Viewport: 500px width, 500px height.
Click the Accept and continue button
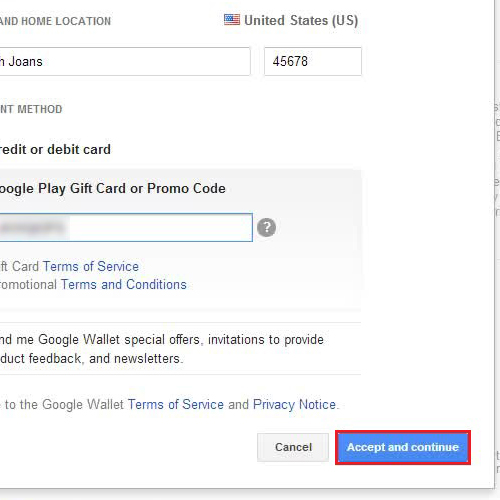(403, 447)
